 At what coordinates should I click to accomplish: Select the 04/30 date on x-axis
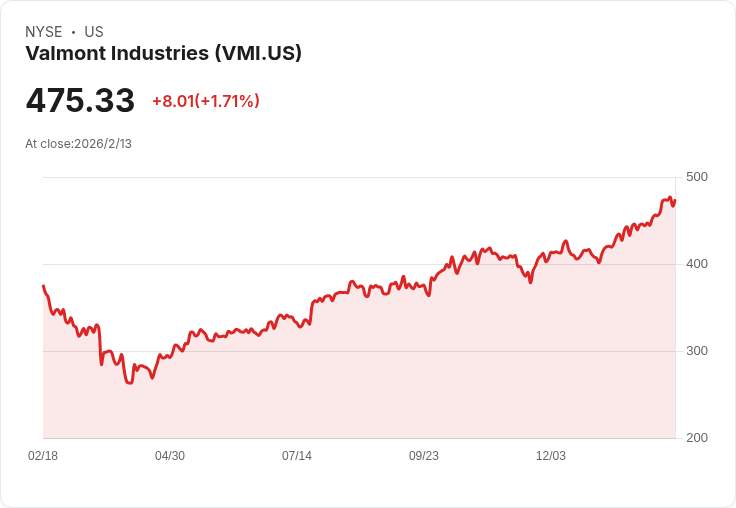(170, 456)
